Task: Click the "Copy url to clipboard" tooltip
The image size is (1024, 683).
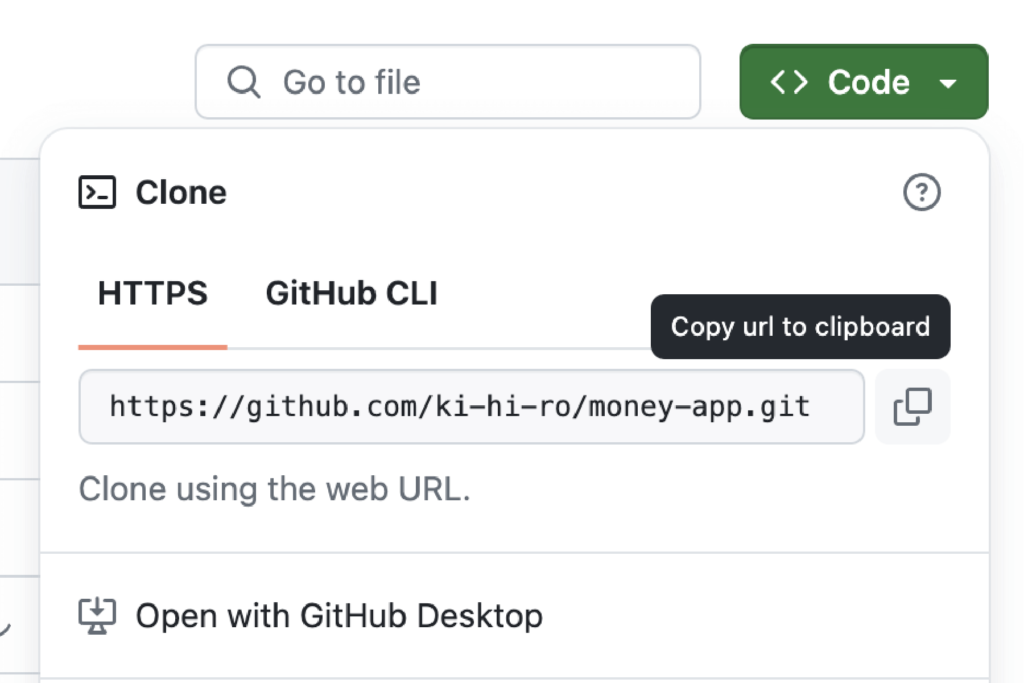Action: click(800, 327)
